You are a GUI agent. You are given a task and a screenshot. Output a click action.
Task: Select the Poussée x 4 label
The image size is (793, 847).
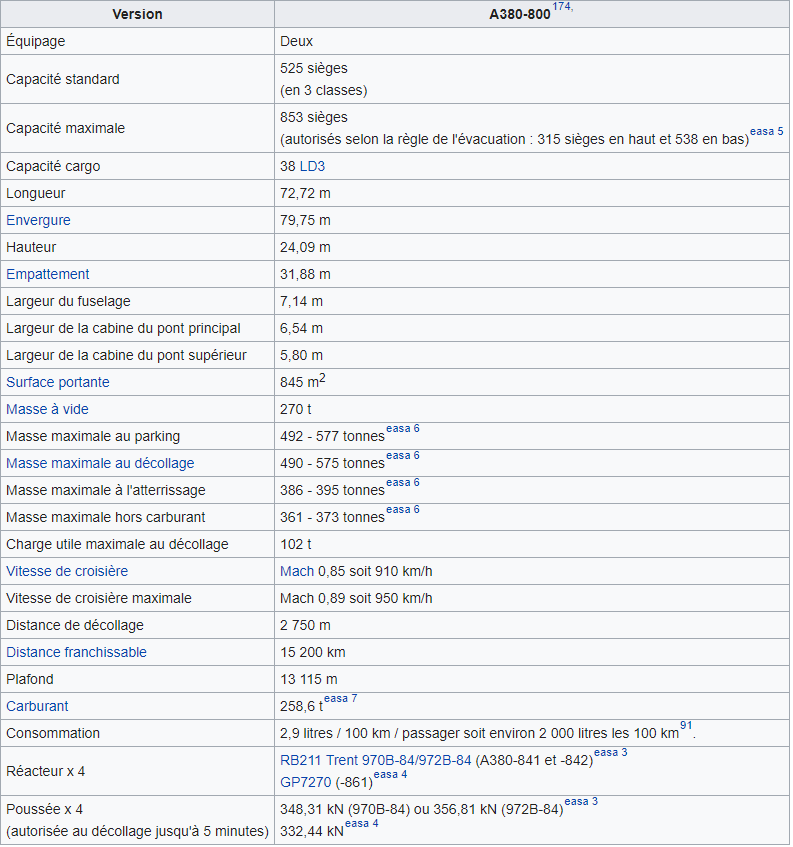click(44, 810)
